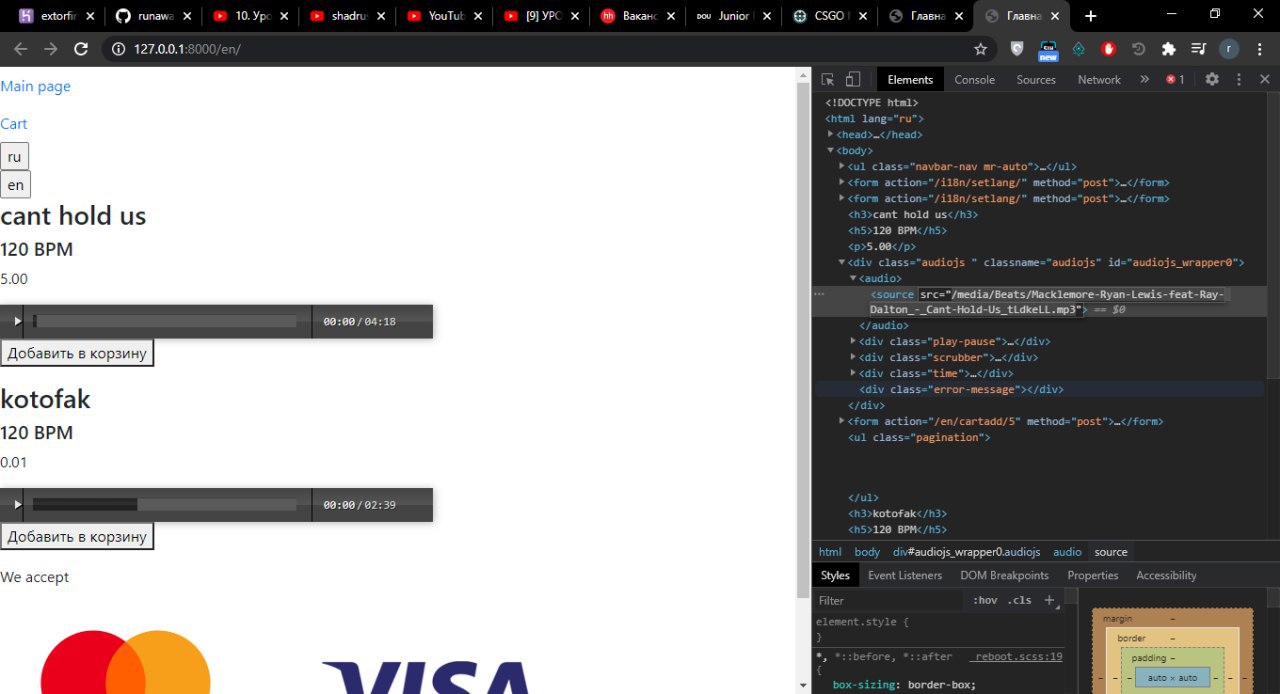Expand the div scrubber node
The height and width of the screenshot is (694, 1280).
pos(853,357)
